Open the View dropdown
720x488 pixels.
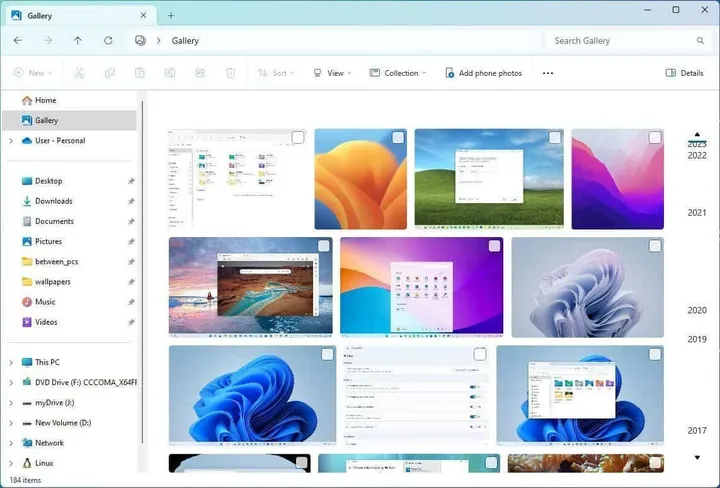click(x=332, y=73)
